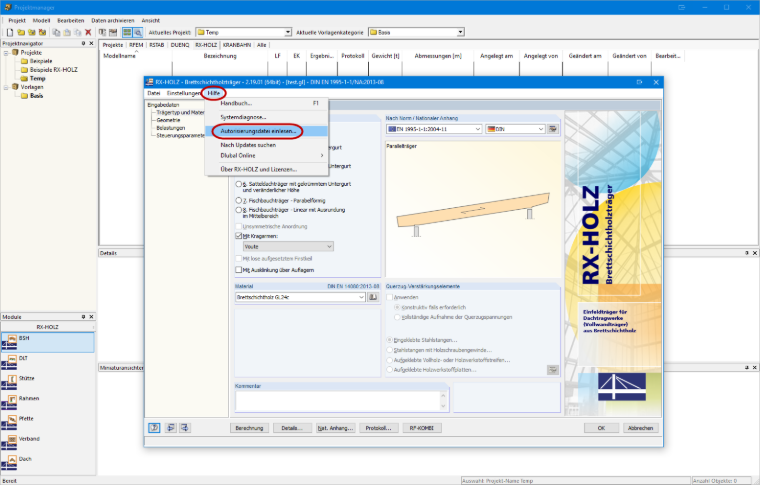760x485 pixels.
Task: Open the DLT module
Action: coord(10,362)
